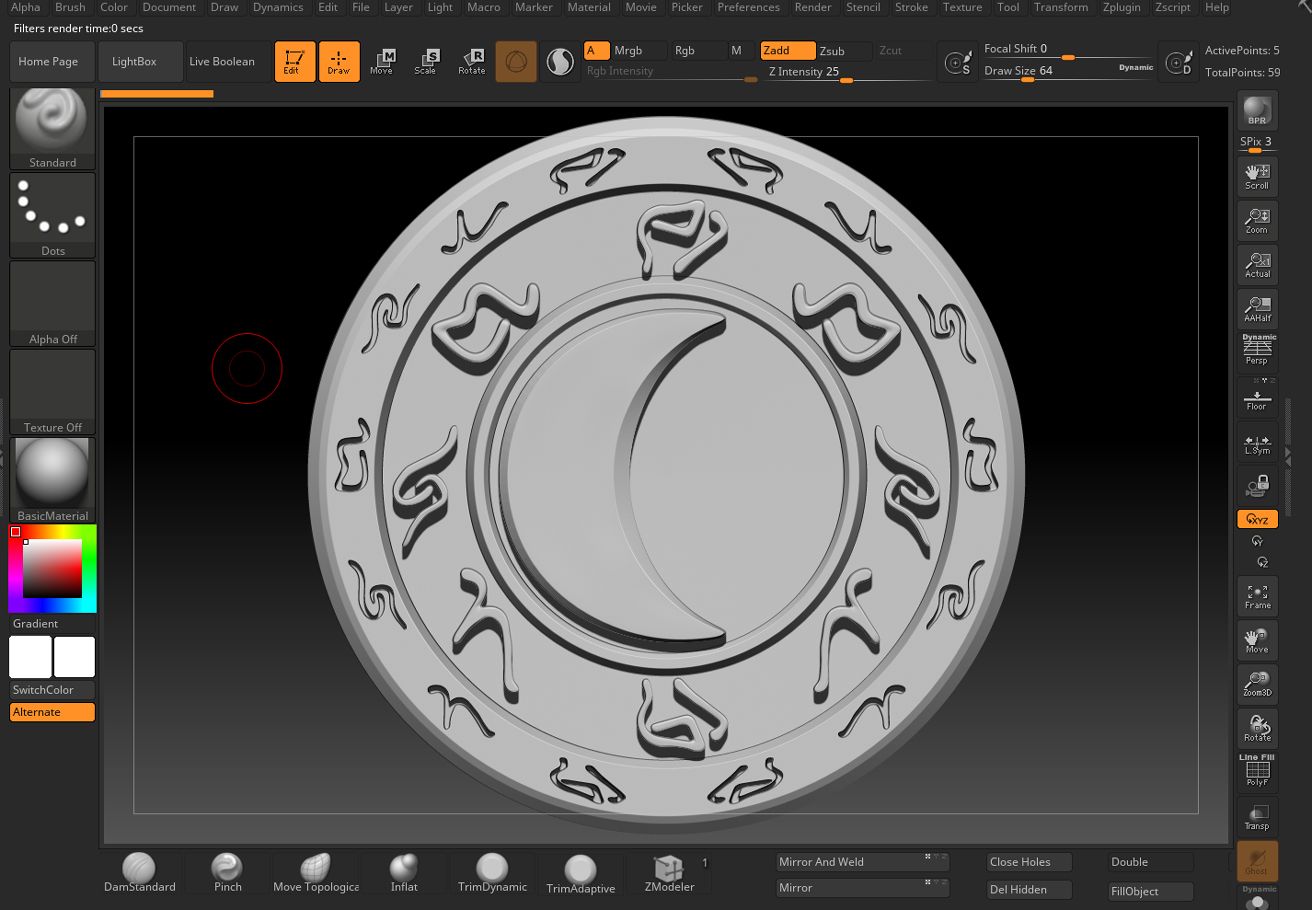This screenshot has height=910, width=1312.
Task: Click the Alpha Off thumbnail
Action: point(52,304)
